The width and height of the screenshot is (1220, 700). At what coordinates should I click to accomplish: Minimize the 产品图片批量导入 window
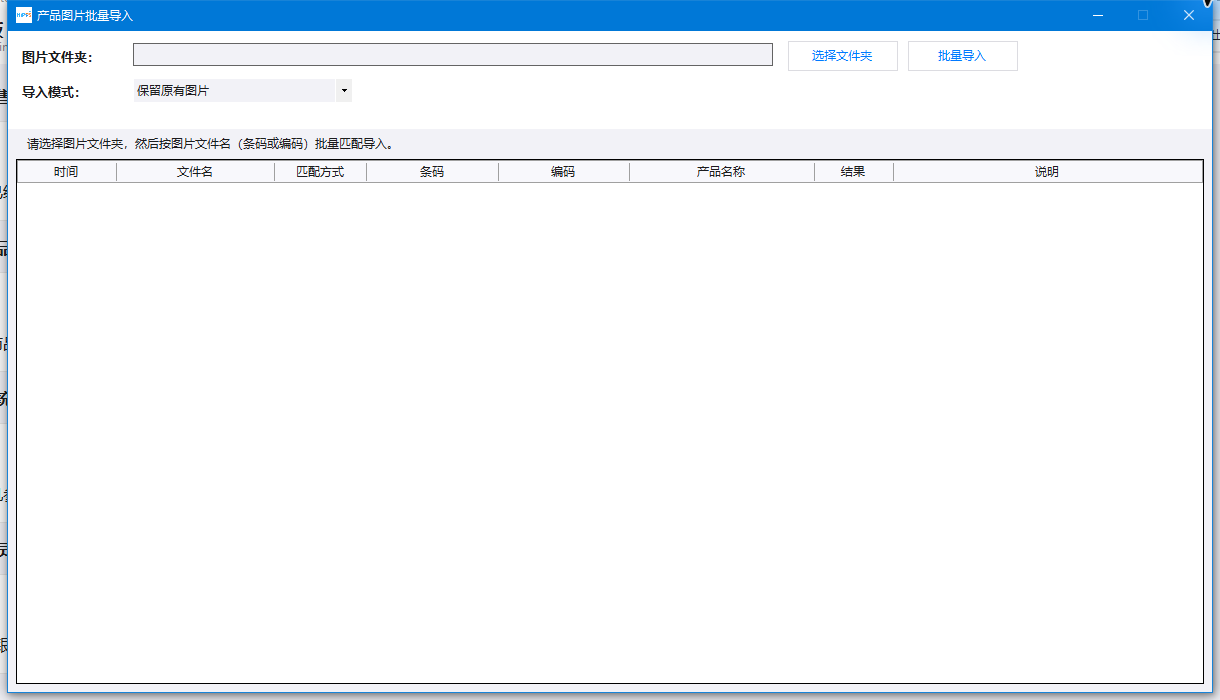1098,15
